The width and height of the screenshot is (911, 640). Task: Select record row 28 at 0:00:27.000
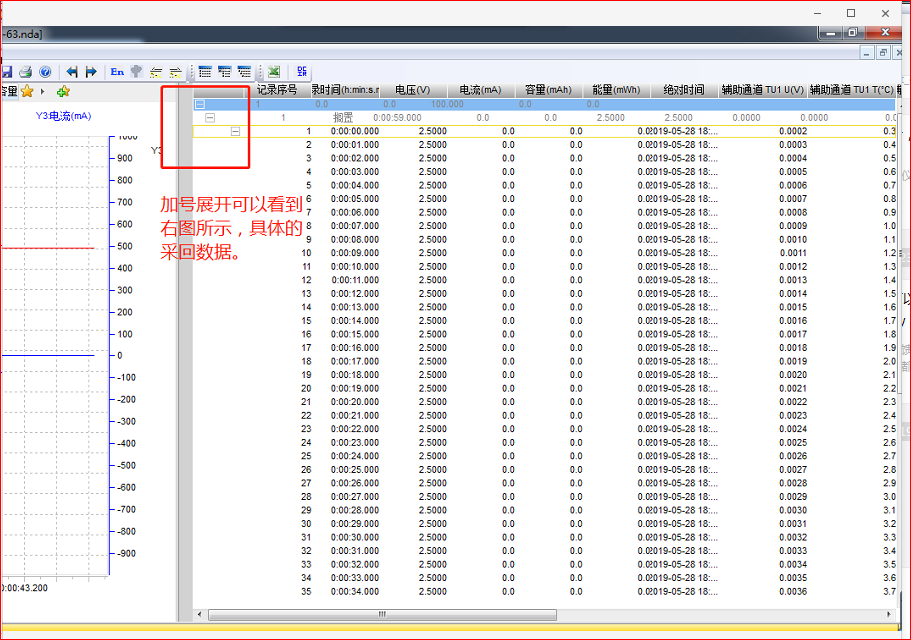coord(543,497)
